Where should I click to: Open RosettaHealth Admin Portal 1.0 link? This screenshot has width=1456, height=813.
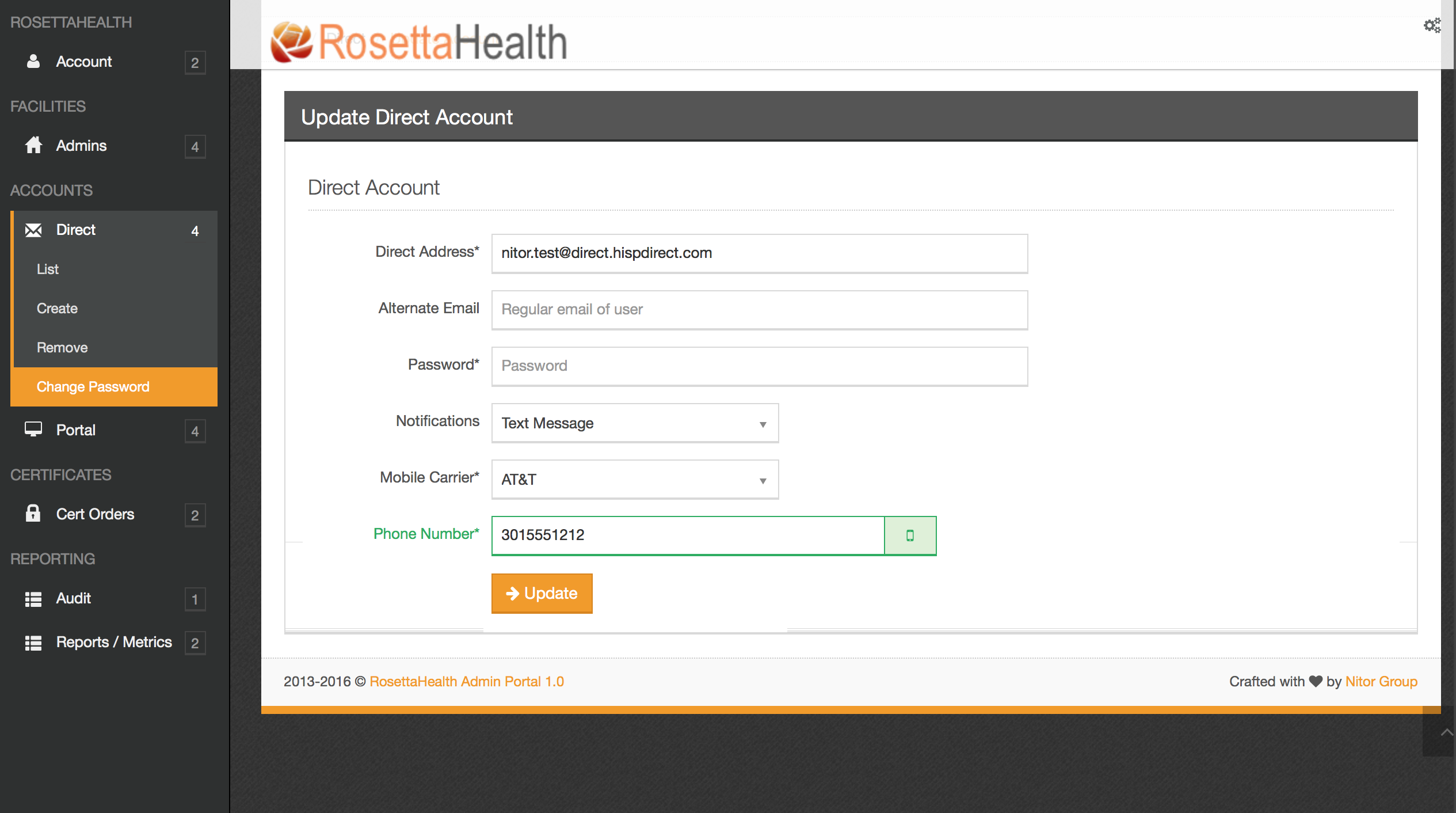click(466, 682)
